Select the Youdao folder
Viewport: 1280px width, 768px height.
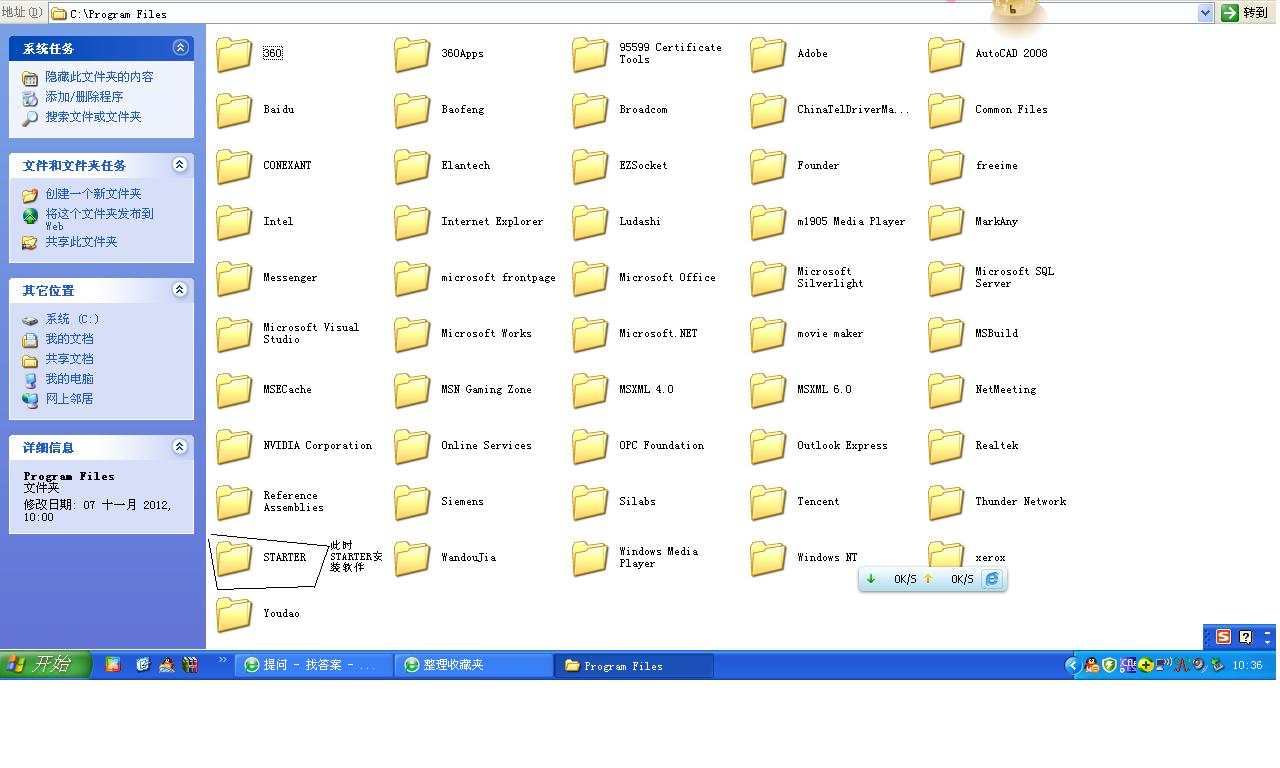(258, 614)
